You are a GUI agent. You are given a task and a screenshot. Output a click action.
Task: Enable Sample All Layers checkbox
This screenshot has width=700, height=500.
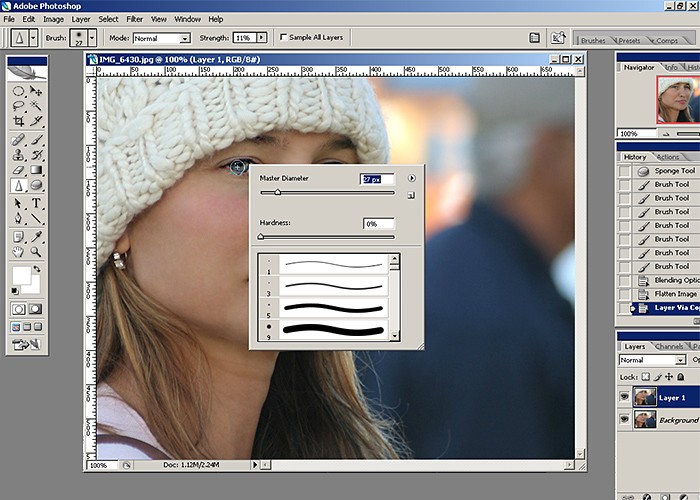tap(283, 37)
